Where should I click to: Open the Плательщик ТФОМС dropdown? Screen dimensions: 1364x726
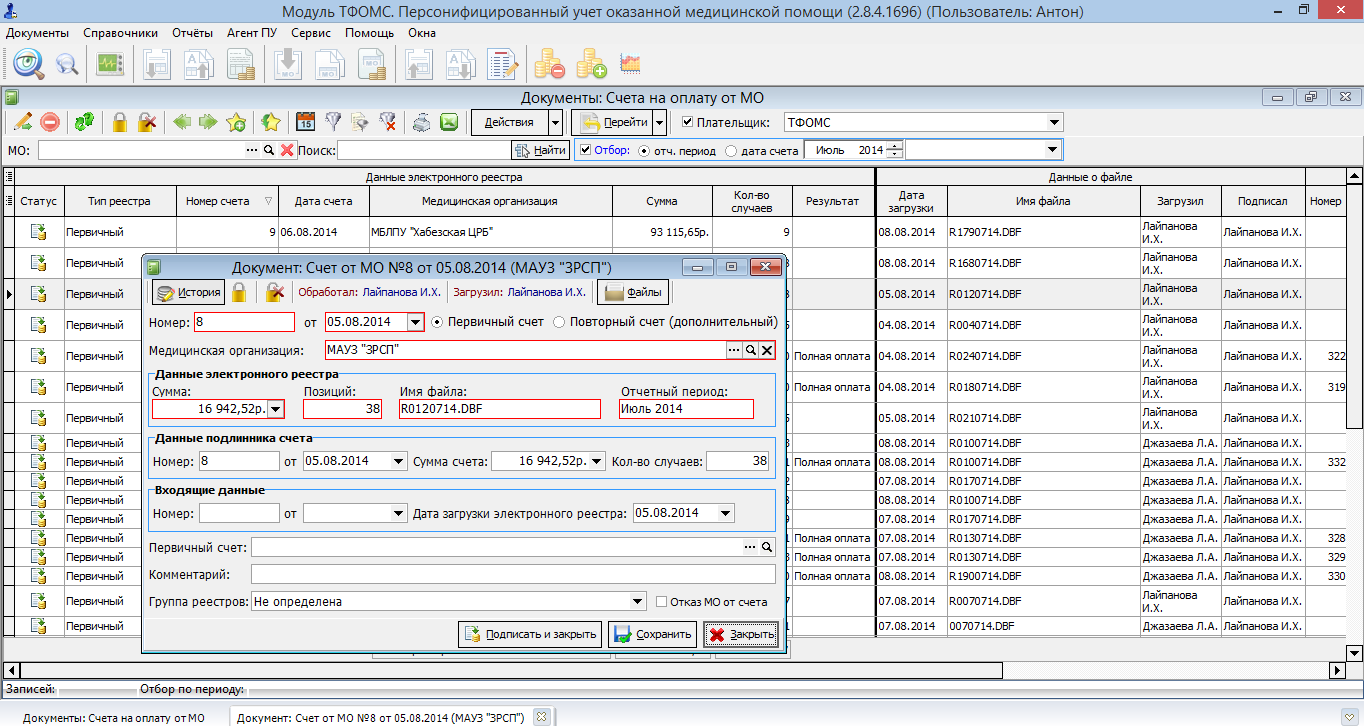point(1054,122)
